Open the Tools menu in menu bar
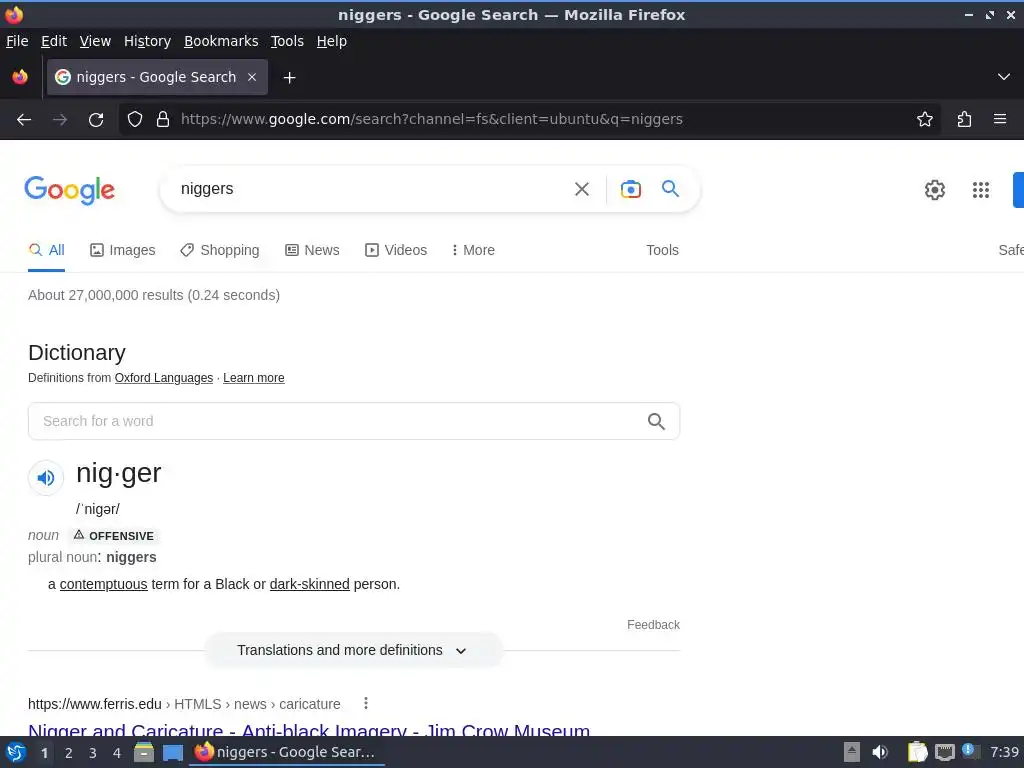 tap(287, 41)
